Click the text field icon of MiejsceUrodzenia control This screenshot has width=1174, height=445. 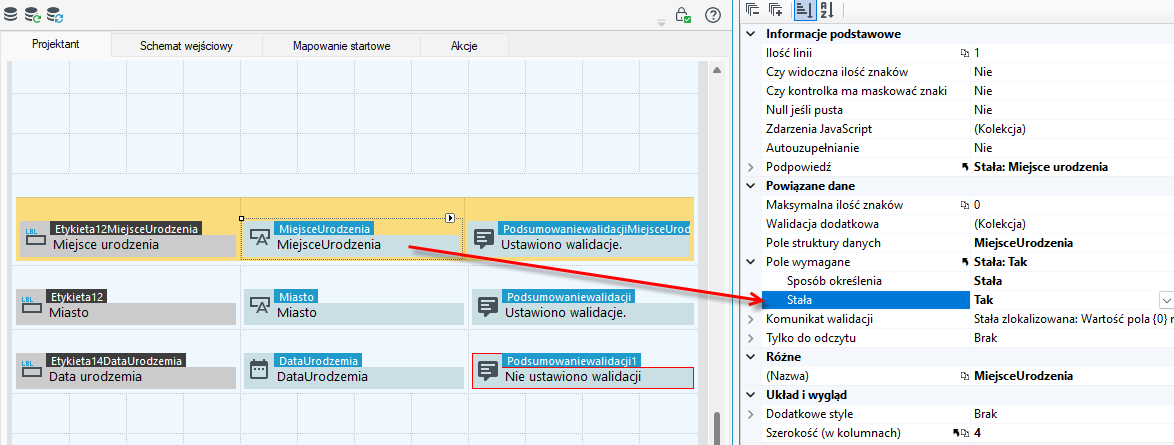(x=259, y=237)
